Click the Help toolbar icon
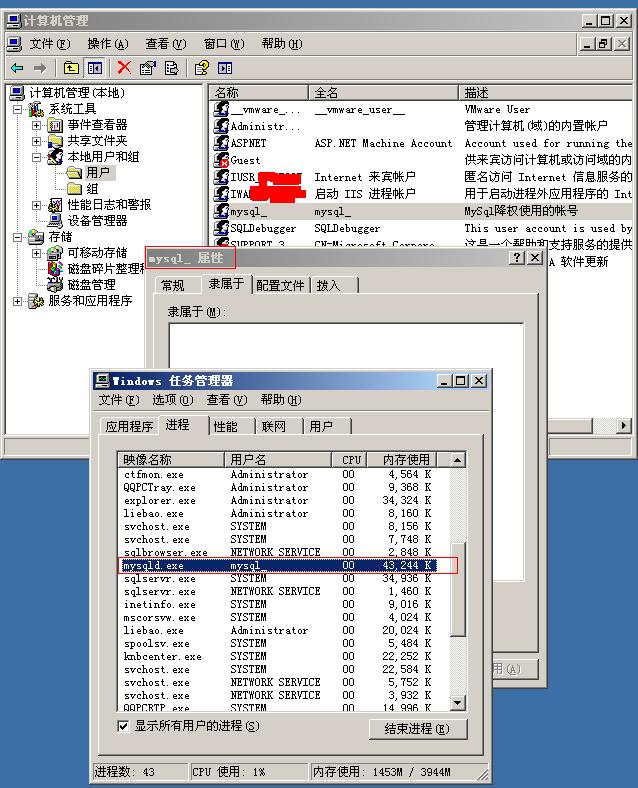This screenshot has height=788, width=638. pyautogui.click(x=201, y=68)
